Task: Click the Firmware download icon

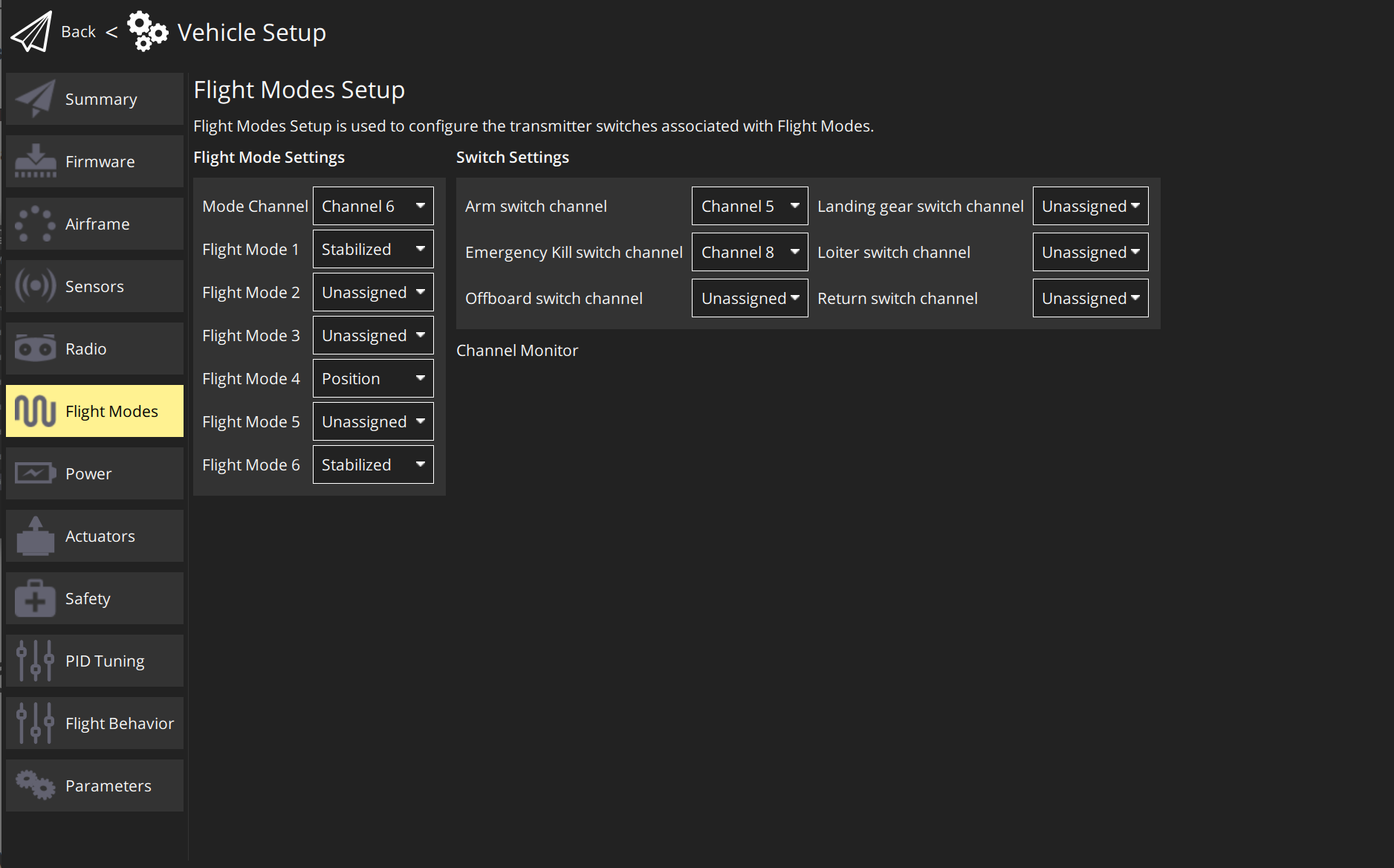Action: click(35, 161)
